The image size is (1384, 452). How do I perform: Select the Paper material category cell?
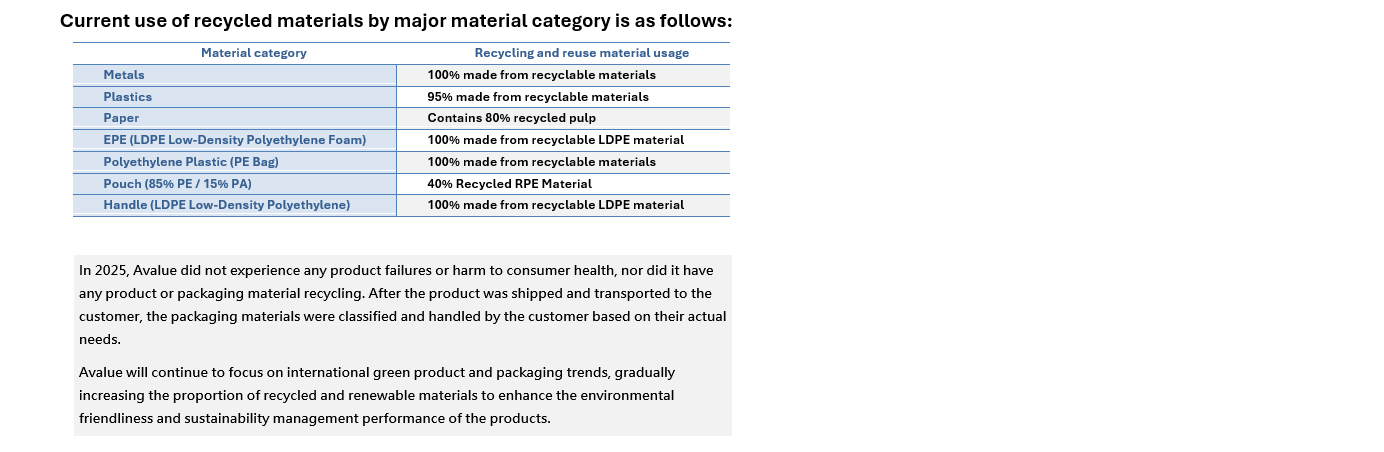pyautogui.click(x=235, y=118)
